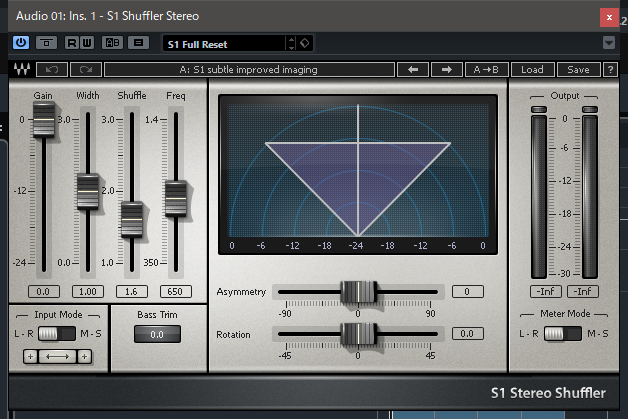Go to previous preset with left arrow
This screenshot has width=628, height=419.
(413, 69)
